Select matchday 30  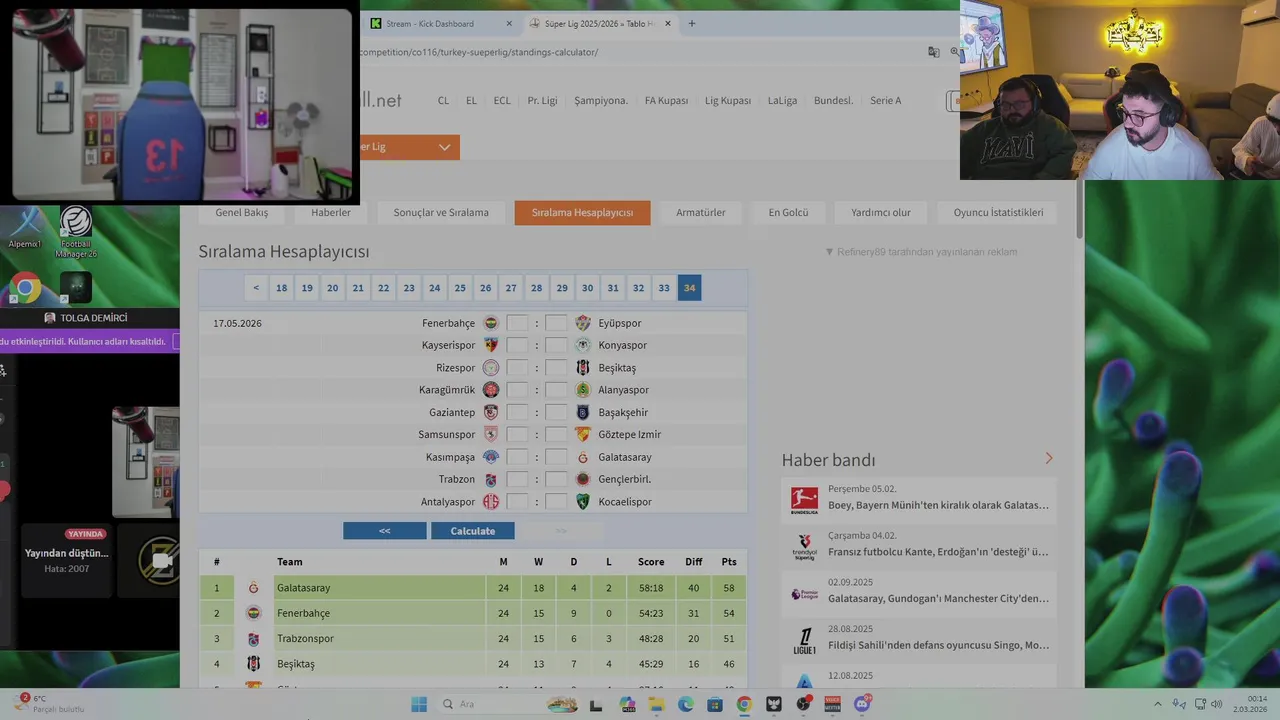pos(587,288)
